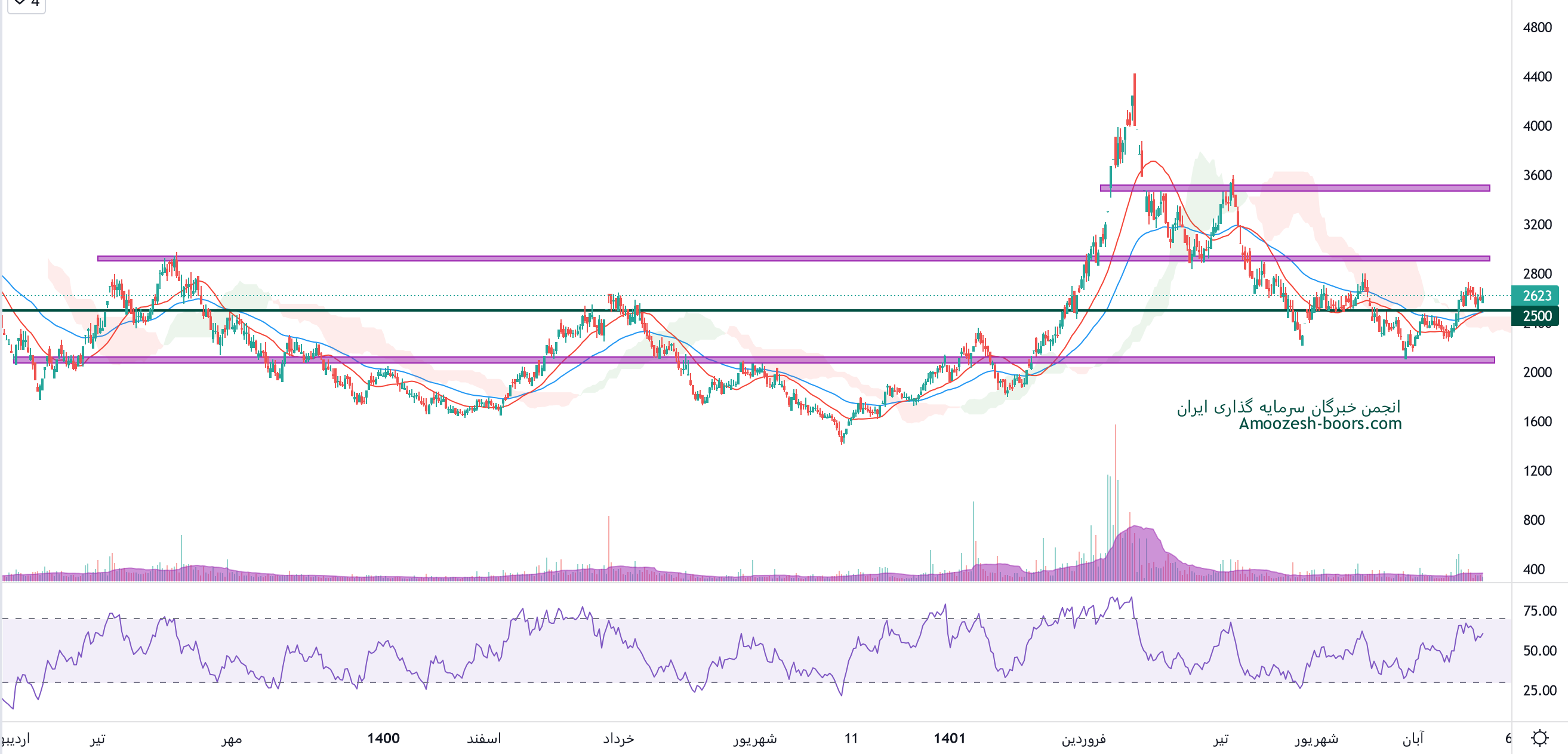Expand the collapsed indicator legend showing 4
1568x754 pixels.
(26, 4)
